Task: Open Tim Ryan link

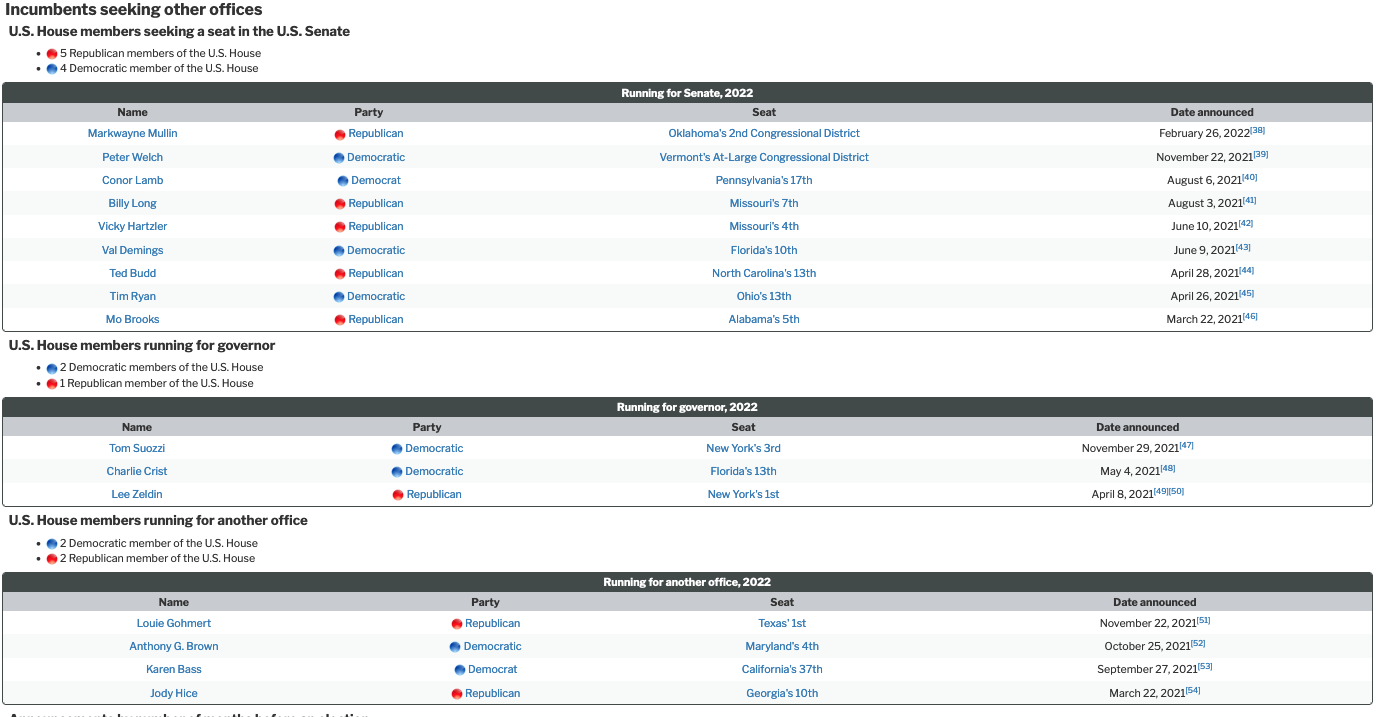Action: [132, 296]
